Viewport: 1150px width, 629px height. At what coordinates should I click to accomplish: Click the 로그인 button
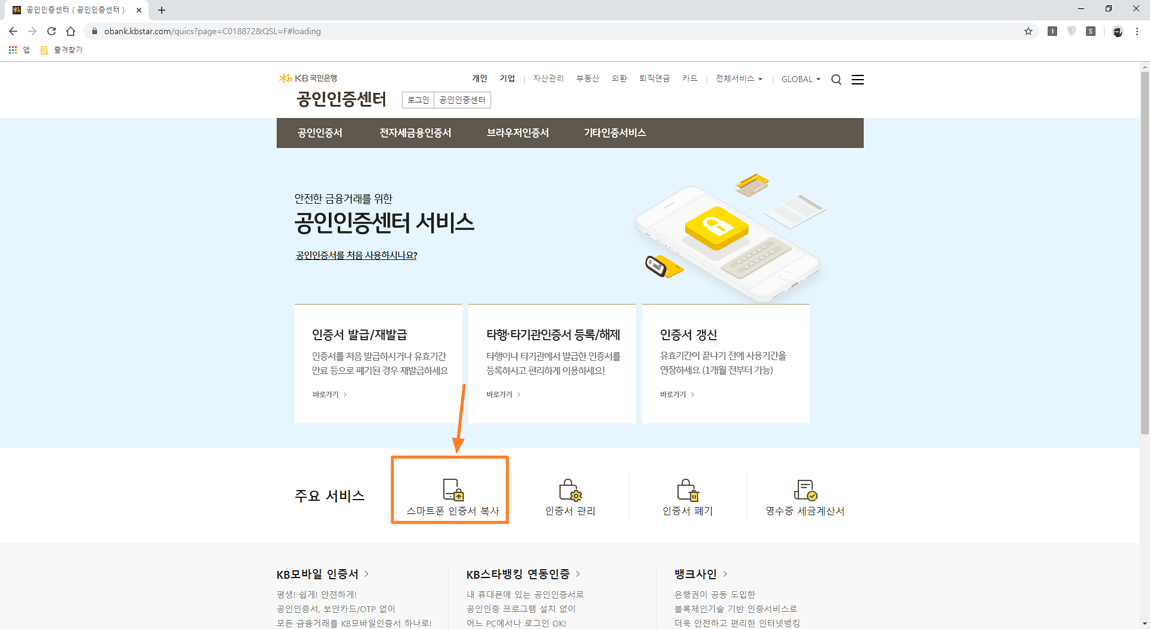[418, 100]
